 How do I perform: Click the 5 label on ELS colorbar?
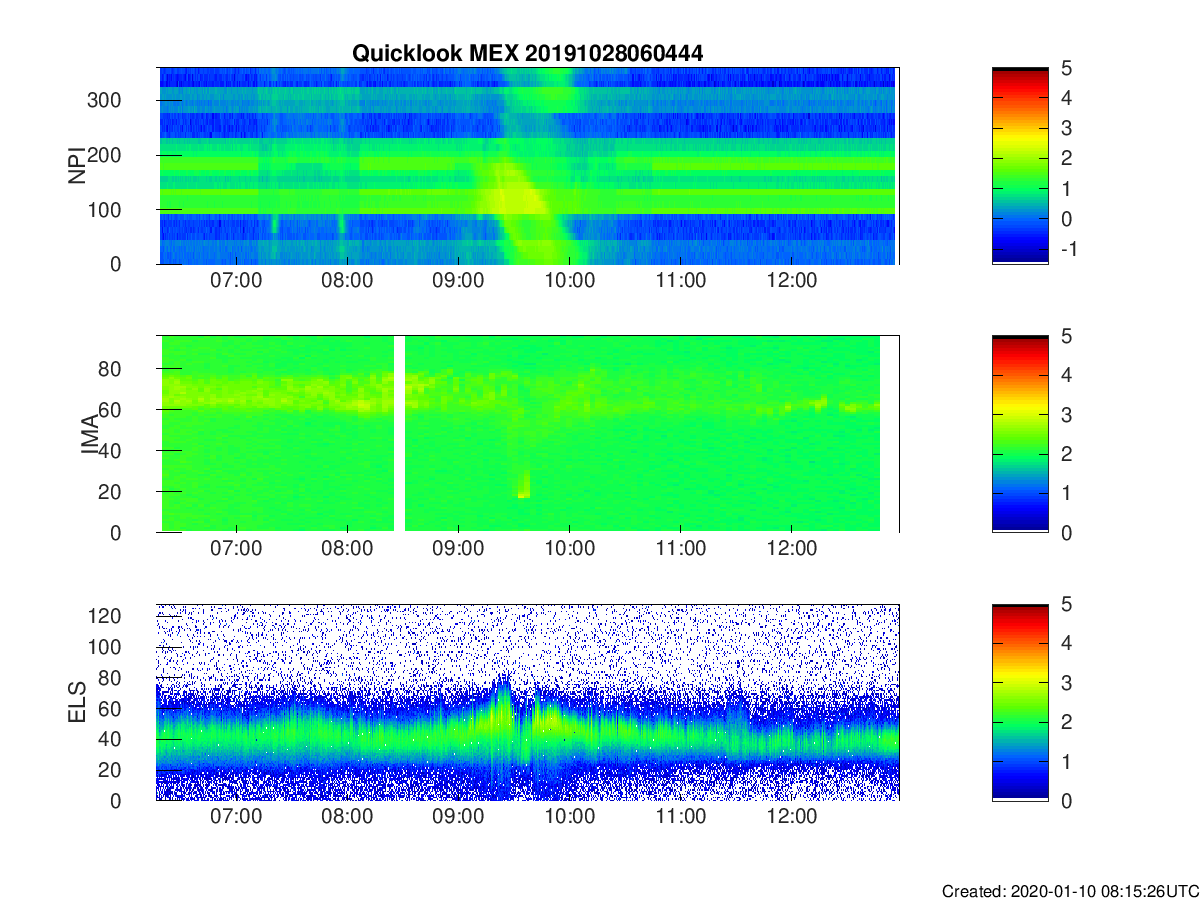pos(1065,604)
